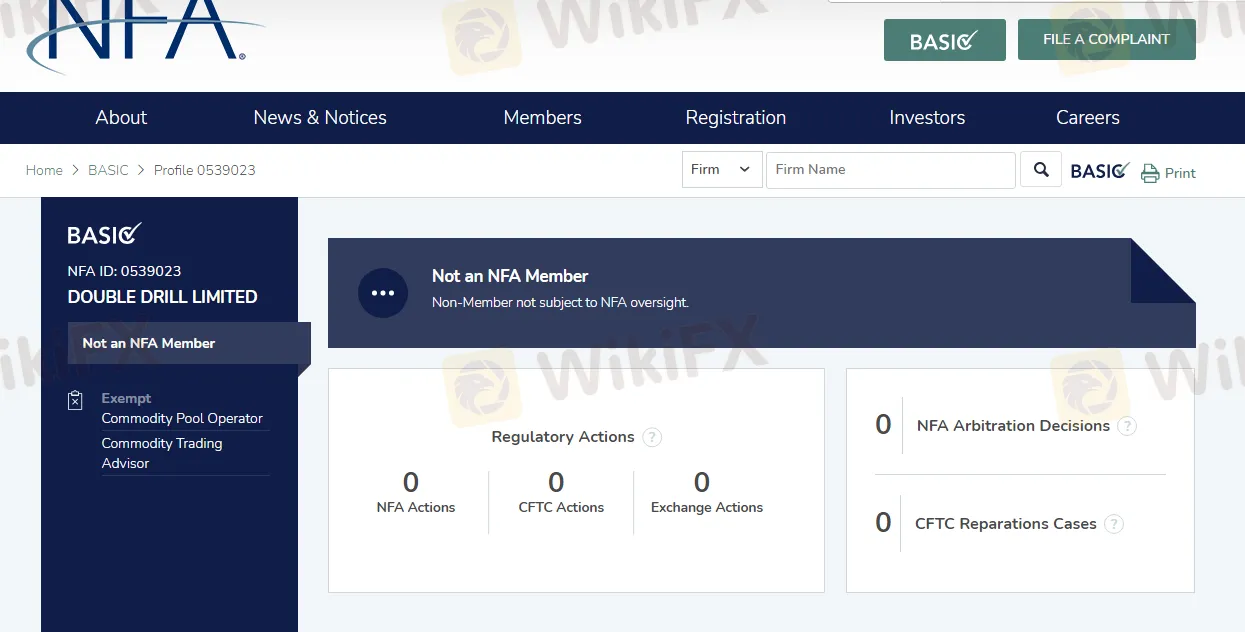
Task: Click the BASIC logo beside Print
Action: pos(1100,171)
